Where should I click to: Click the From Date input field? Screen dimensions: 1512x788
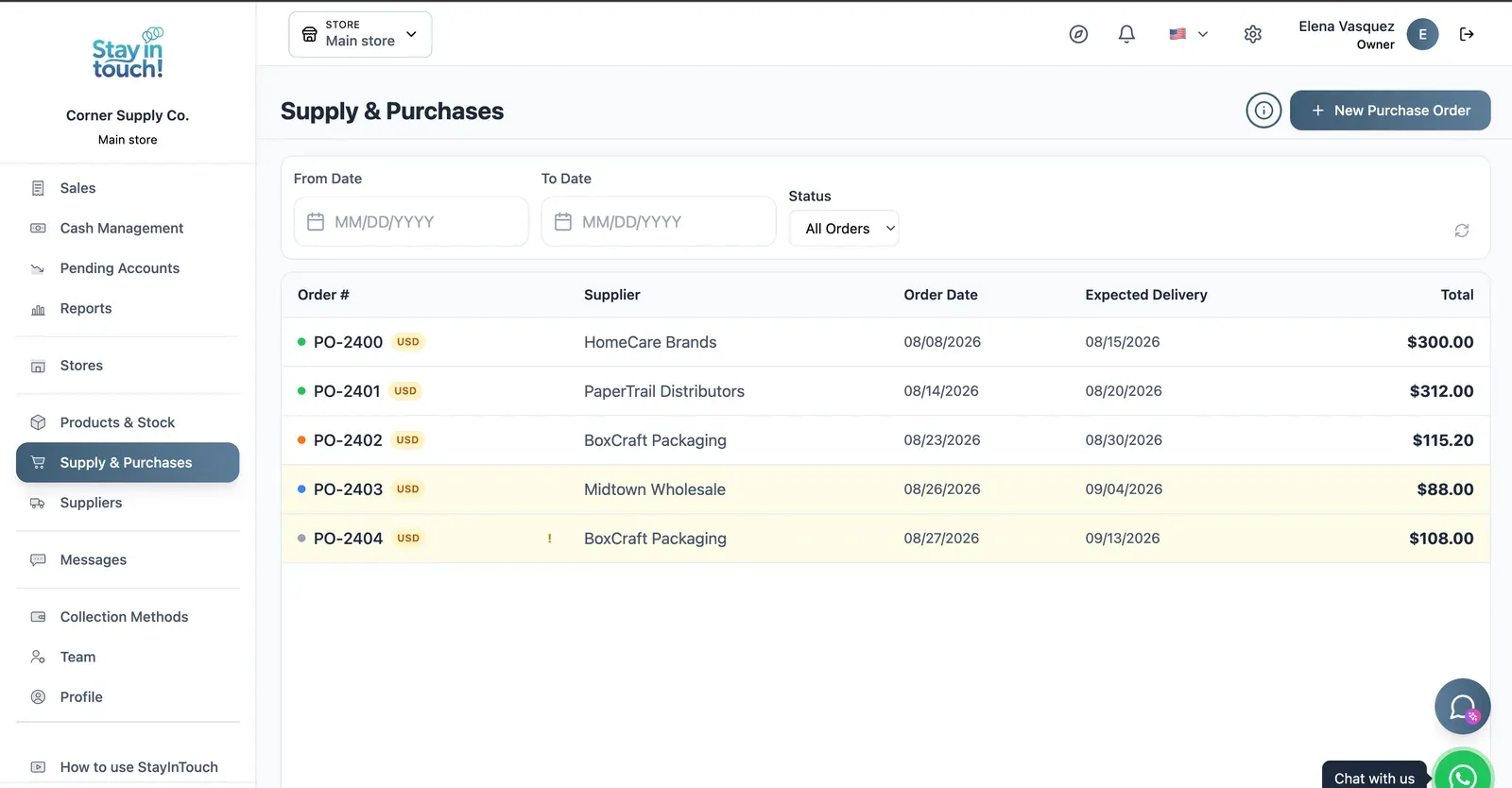(x=411, y=222)
